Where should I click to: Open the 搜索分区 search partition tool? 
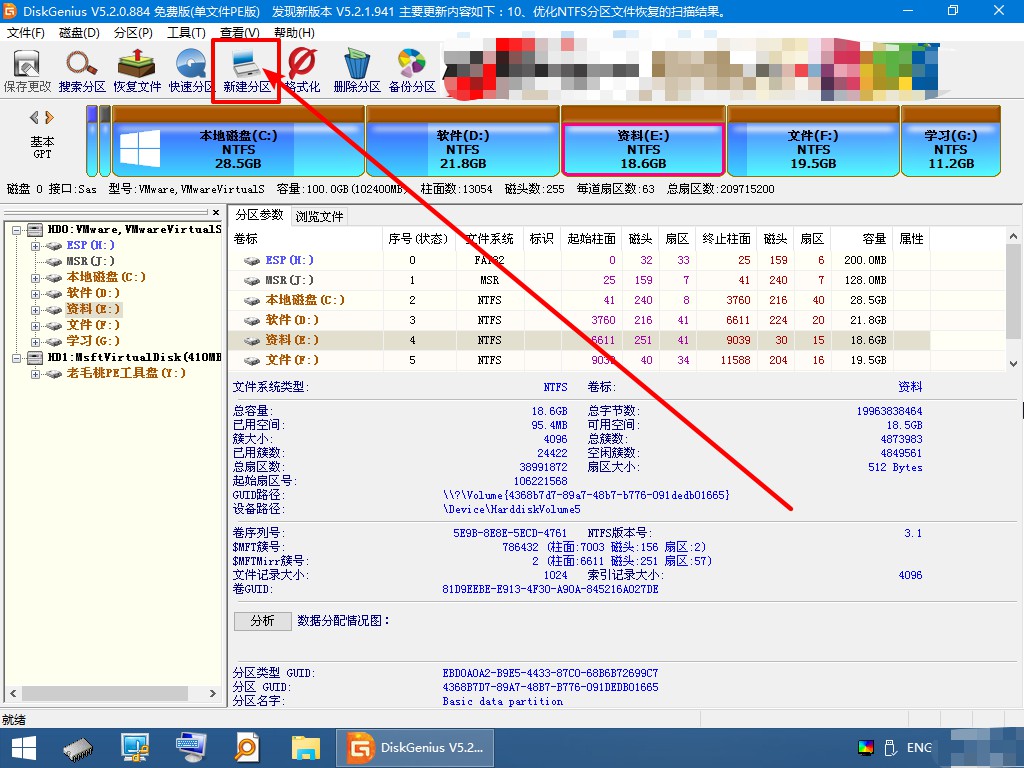pyautogui.click(x=82, y=71)
